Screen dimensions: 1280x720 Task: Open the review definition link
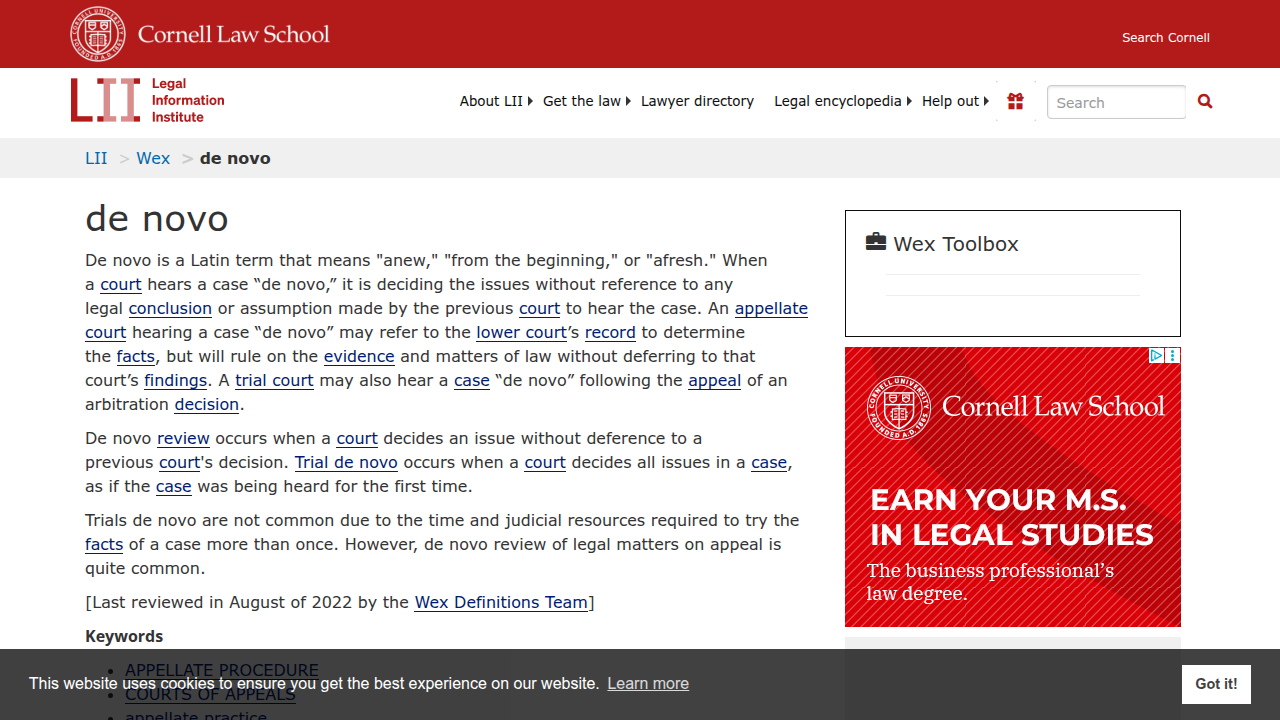tap(183, 438)
